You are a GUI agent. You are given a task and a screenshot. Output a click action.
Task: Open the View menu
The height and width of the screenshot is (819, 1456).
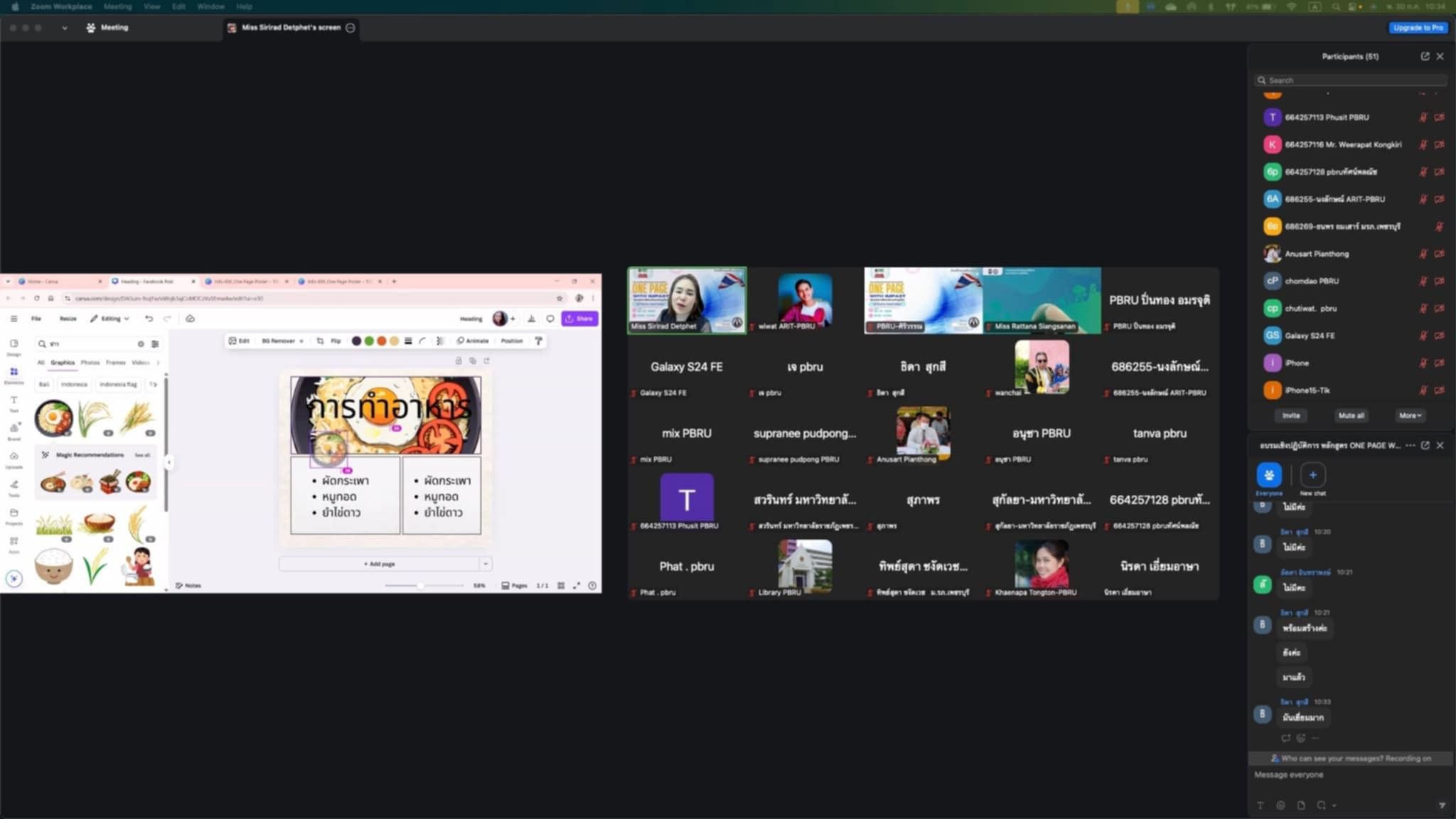pyautogui.click(x=151, y=6)
